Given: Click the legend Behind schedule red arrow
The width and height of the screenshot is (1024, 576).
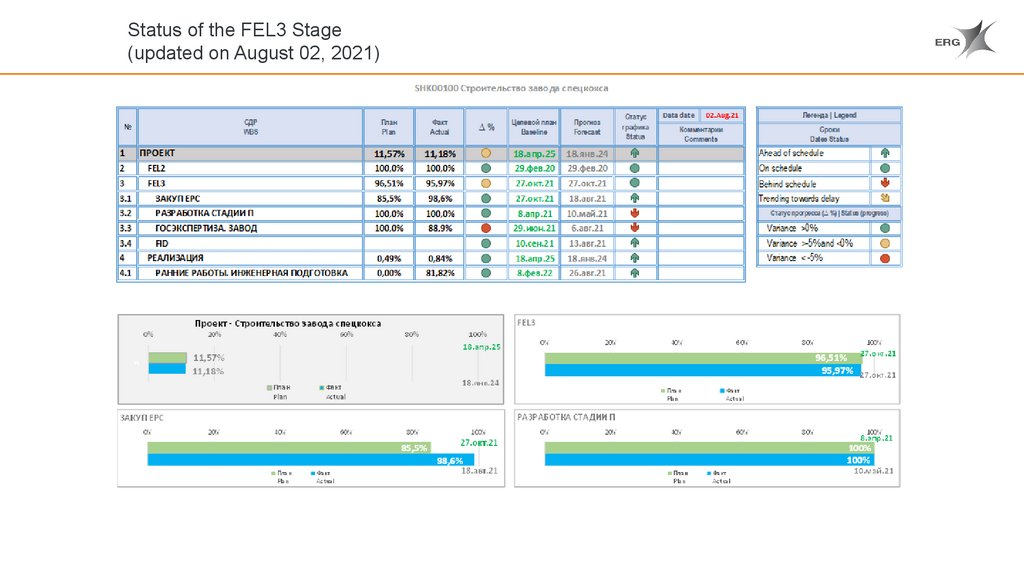Looking at the screenshot, I should tap(885, 184).
